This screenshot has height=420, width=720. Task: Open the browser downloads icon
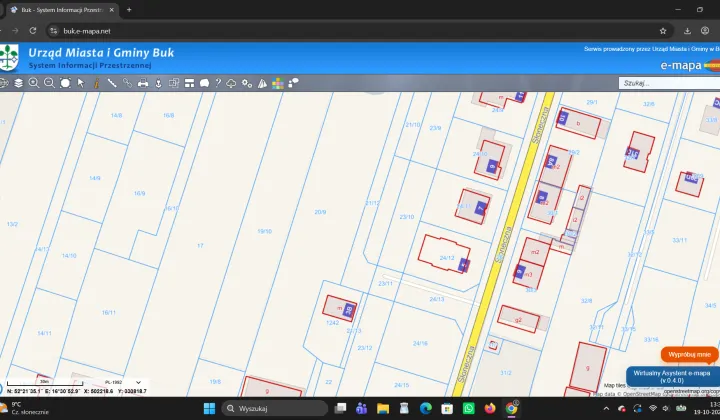687,31
